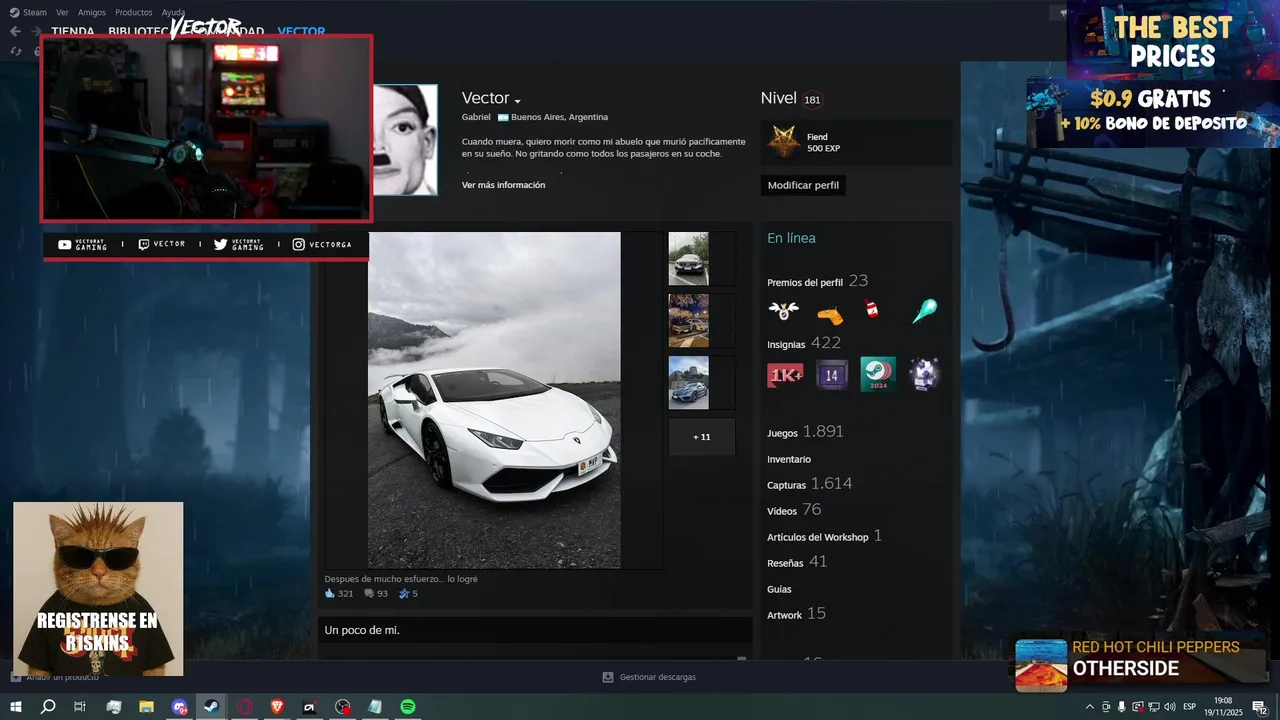Open the Fiend 500 EXP badge
This screenshot has width=1280, height=720.
(x=857, y=142)
